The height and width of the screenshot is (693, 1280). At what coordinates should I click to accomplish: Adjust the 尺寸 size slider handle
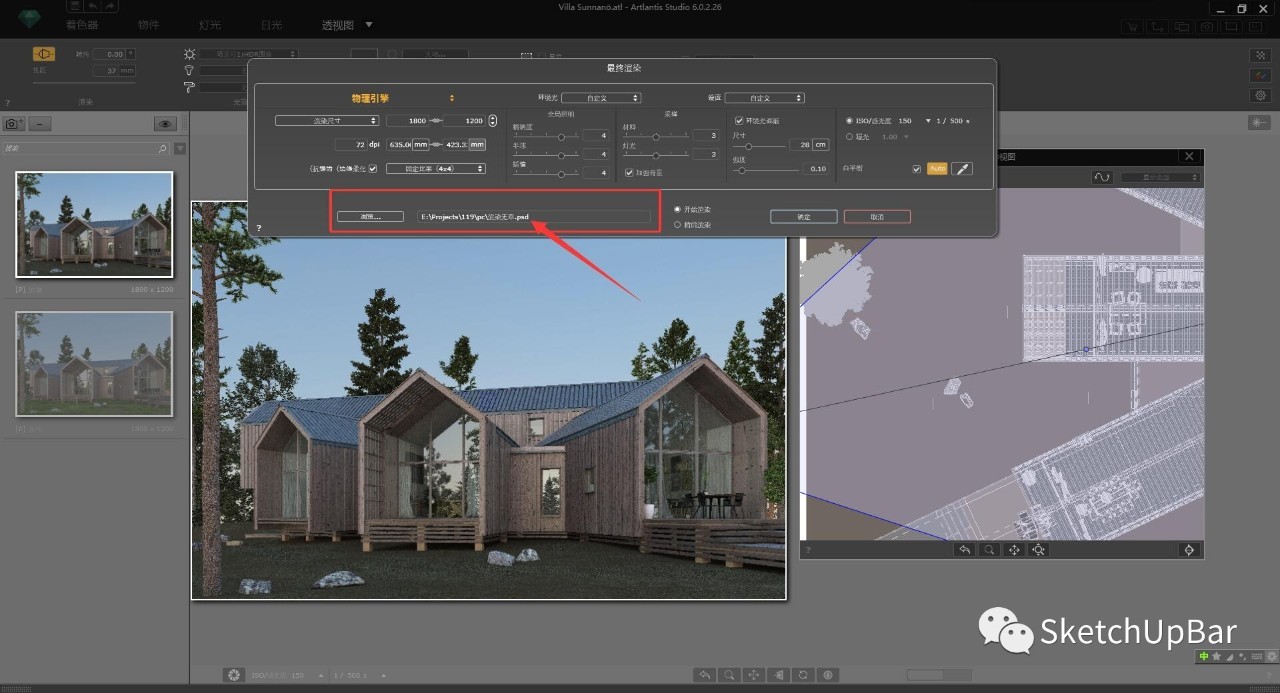(x=748, y=146)
